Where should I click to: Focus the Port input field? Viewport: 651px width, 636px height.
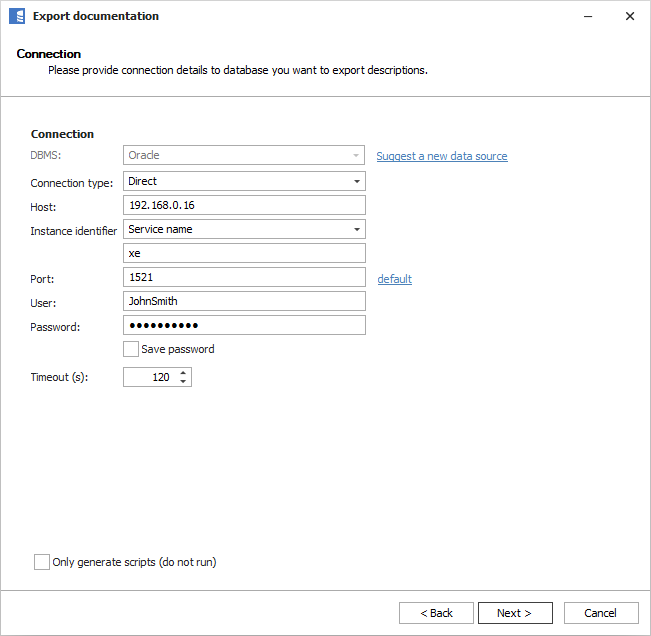[x=244, y=277]
